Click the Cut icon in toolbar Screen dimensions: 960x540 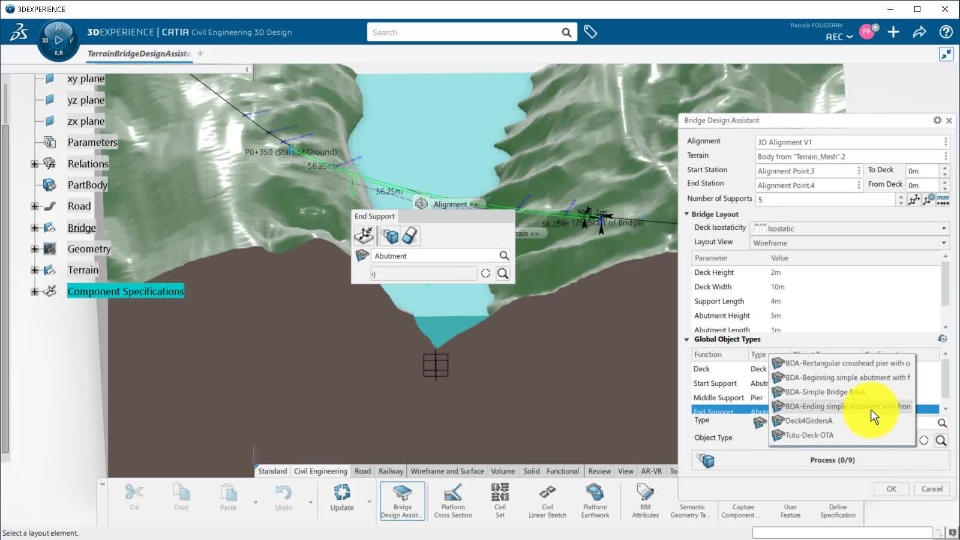pos(134,498)
